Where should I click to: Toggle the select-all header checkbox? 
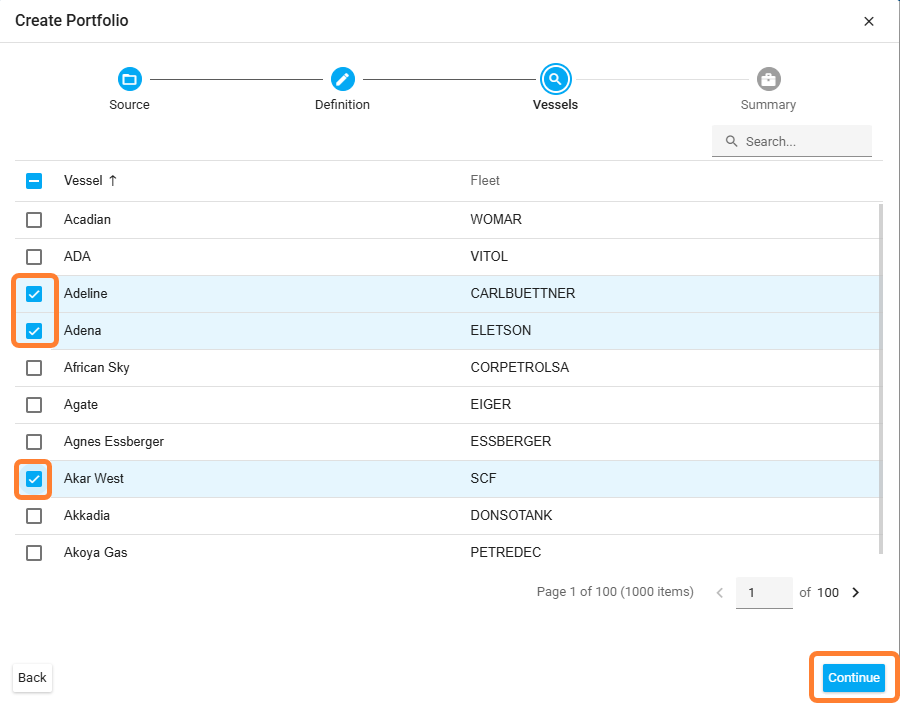click(x=34, y=181)
